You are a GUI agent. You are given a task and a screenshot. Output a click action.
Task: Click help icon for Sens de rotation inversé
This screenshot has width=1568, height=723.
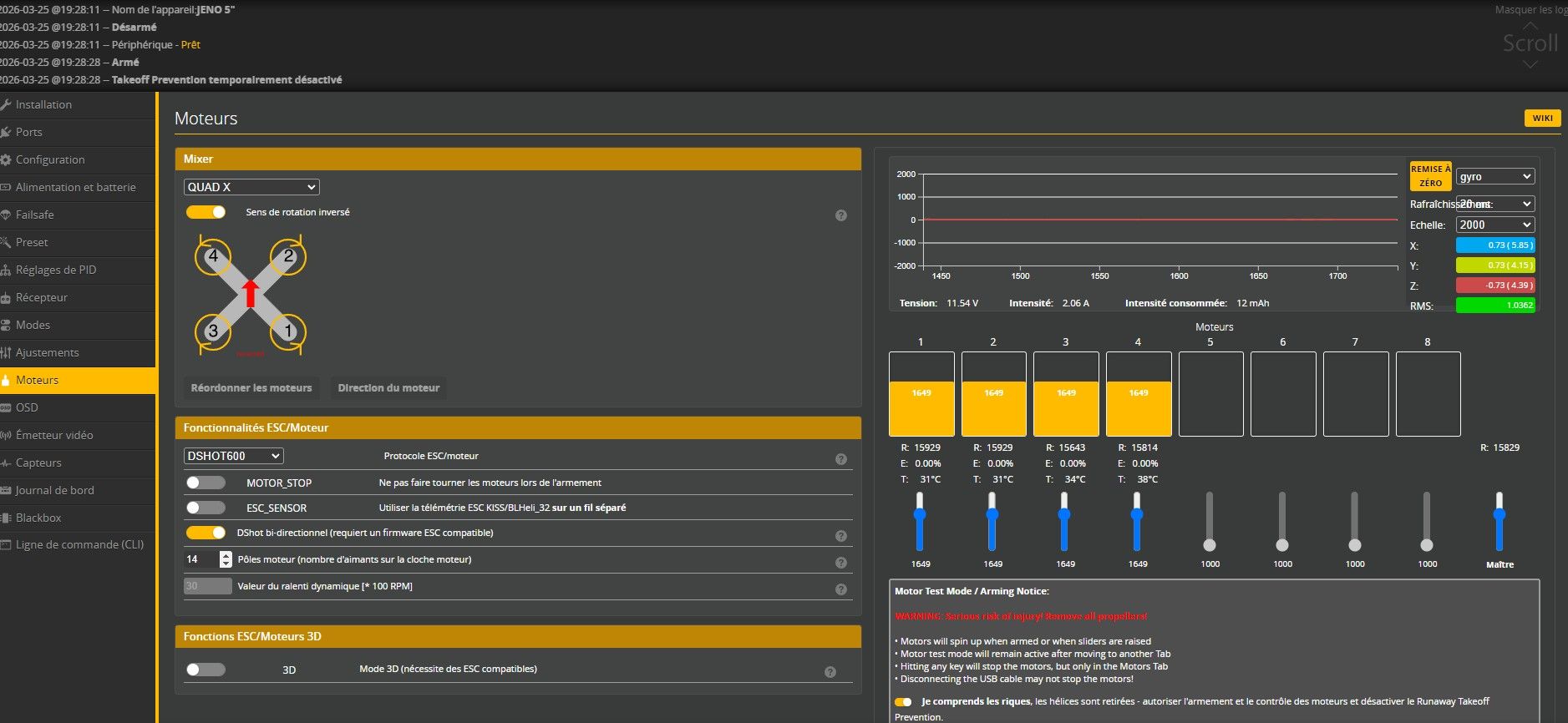tap(840, 215)
